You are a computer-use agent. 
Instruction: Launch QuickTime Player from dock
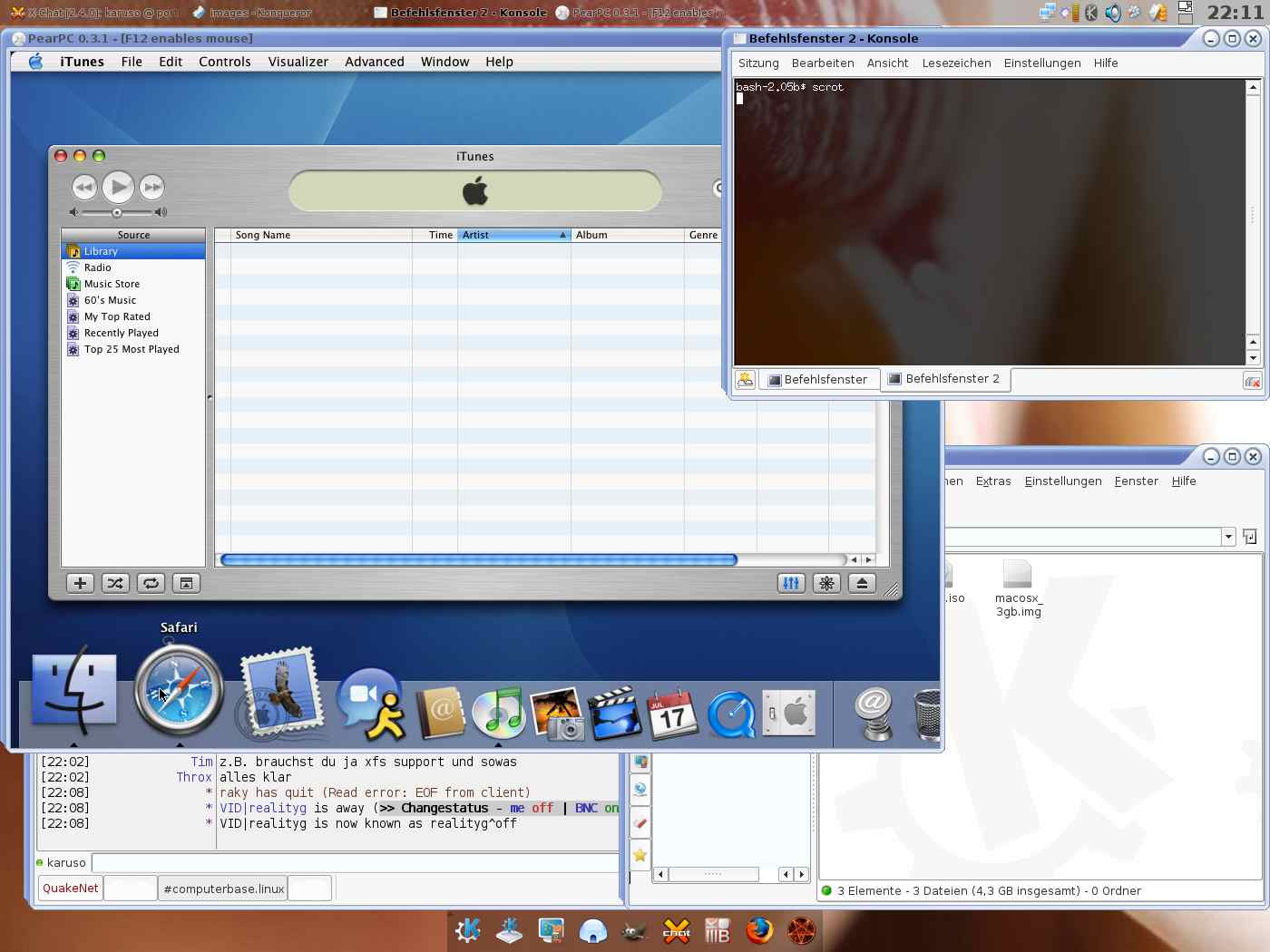(731, 714)
